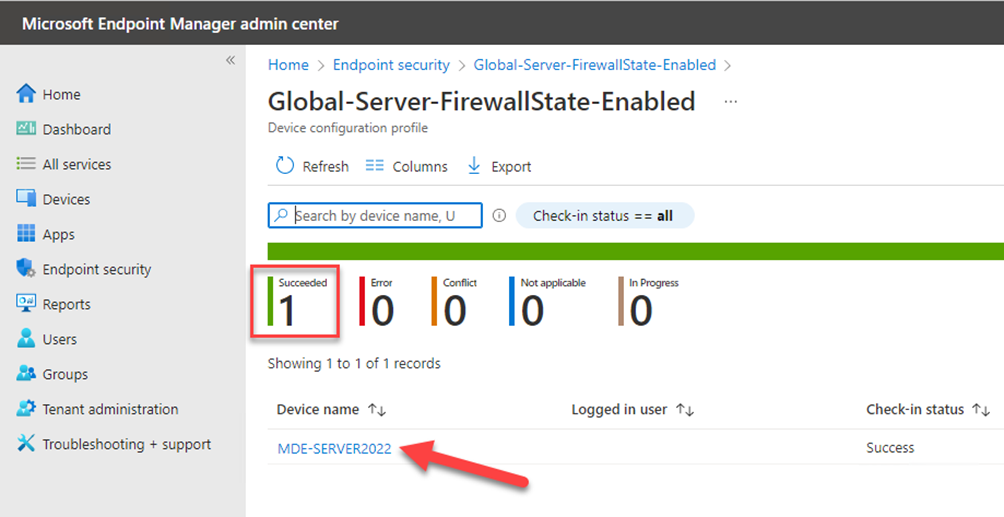Click the All services list icon

point(26,163)
